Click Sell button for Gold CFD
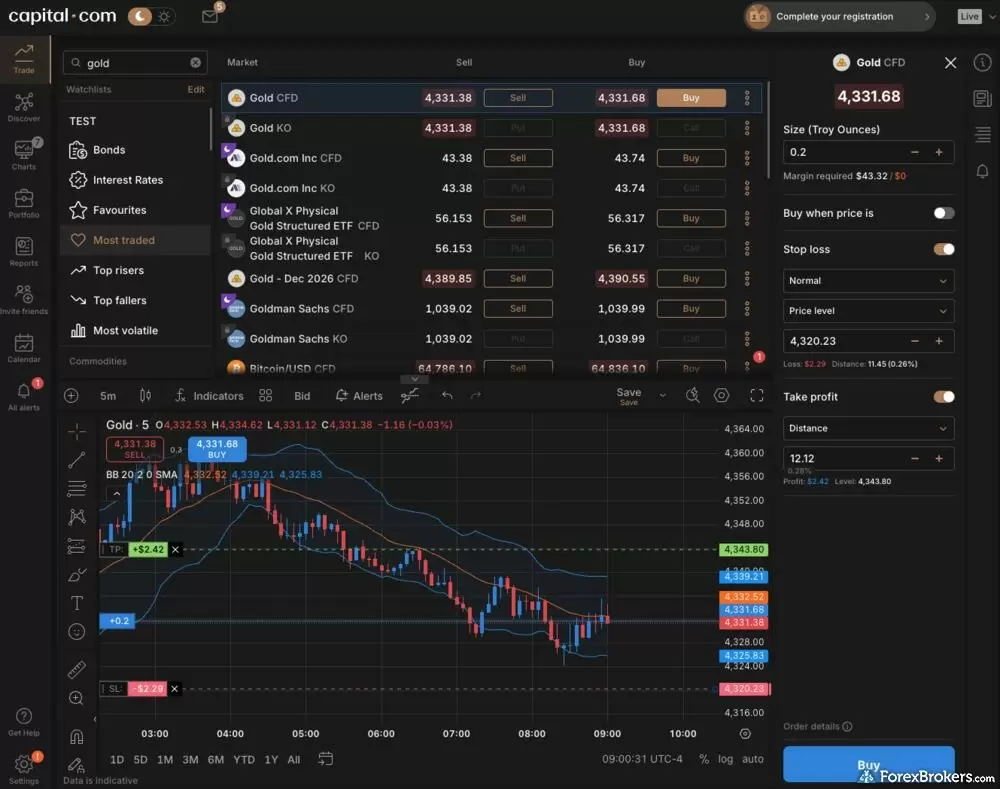The height and width of the screenshot is (789, 1000). click(x=518, y=98)
